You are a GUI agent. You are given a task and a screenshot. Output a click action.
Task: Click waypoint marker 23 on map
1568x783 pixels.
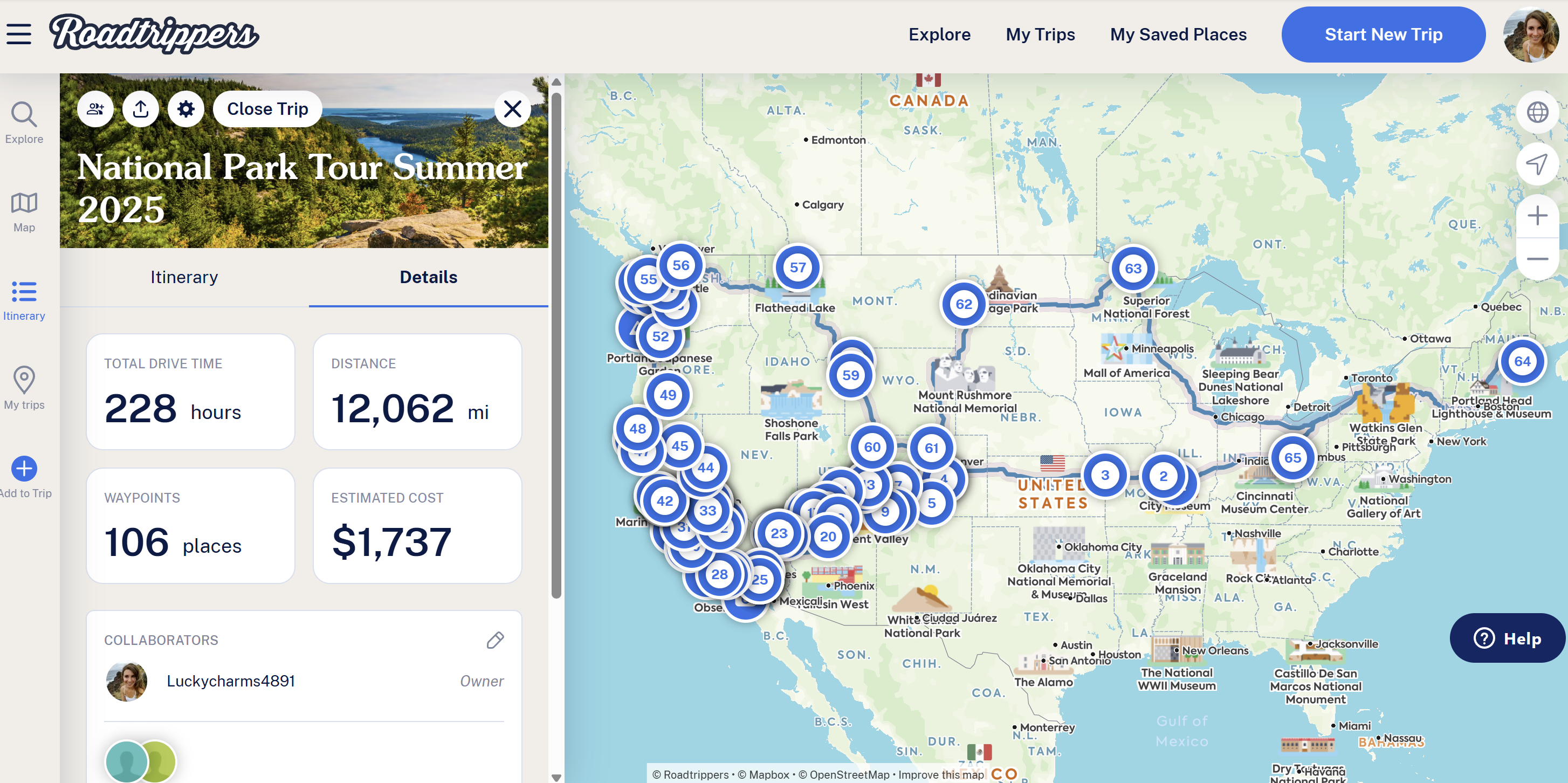click(x=779, y=533)
